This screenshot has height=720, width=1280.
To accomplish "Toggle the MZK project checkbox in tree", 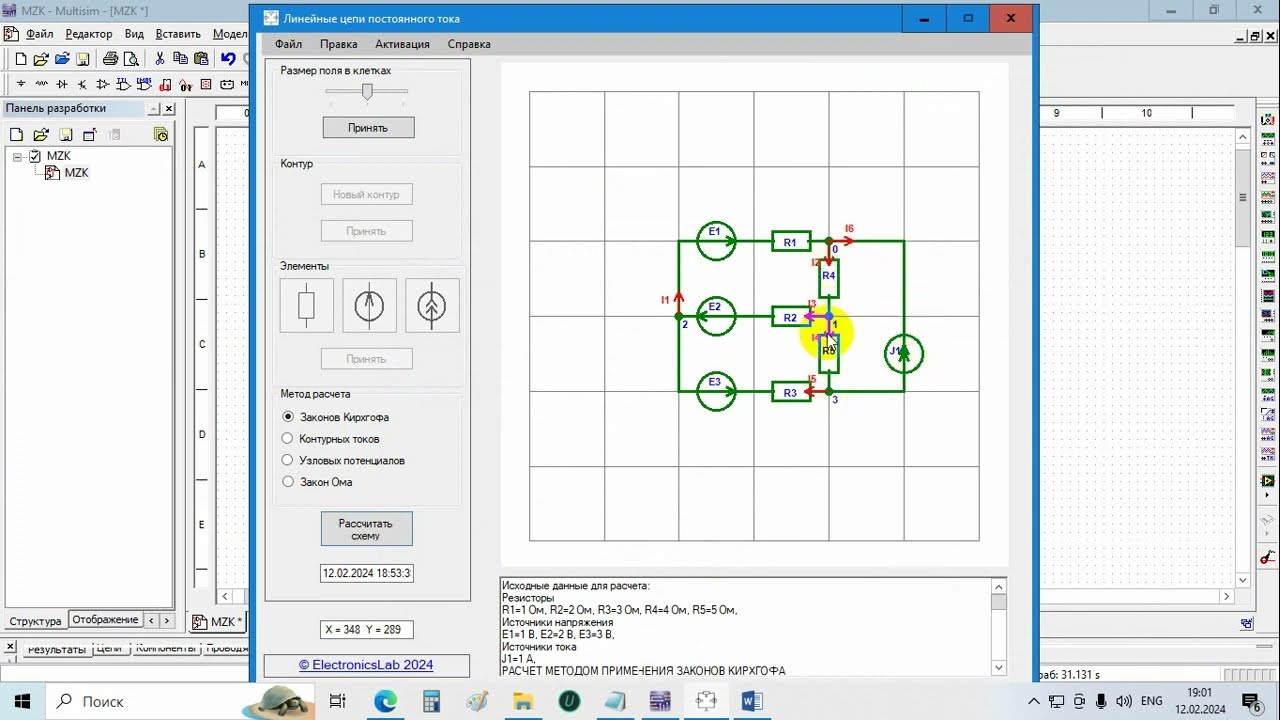I will (x=35, y=156).
